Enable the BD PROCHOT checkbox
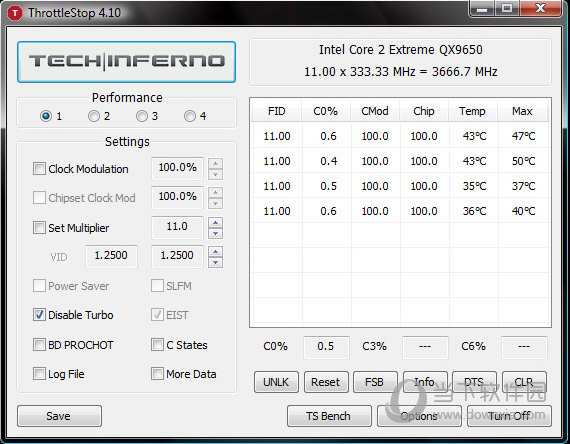 (39, 344)
